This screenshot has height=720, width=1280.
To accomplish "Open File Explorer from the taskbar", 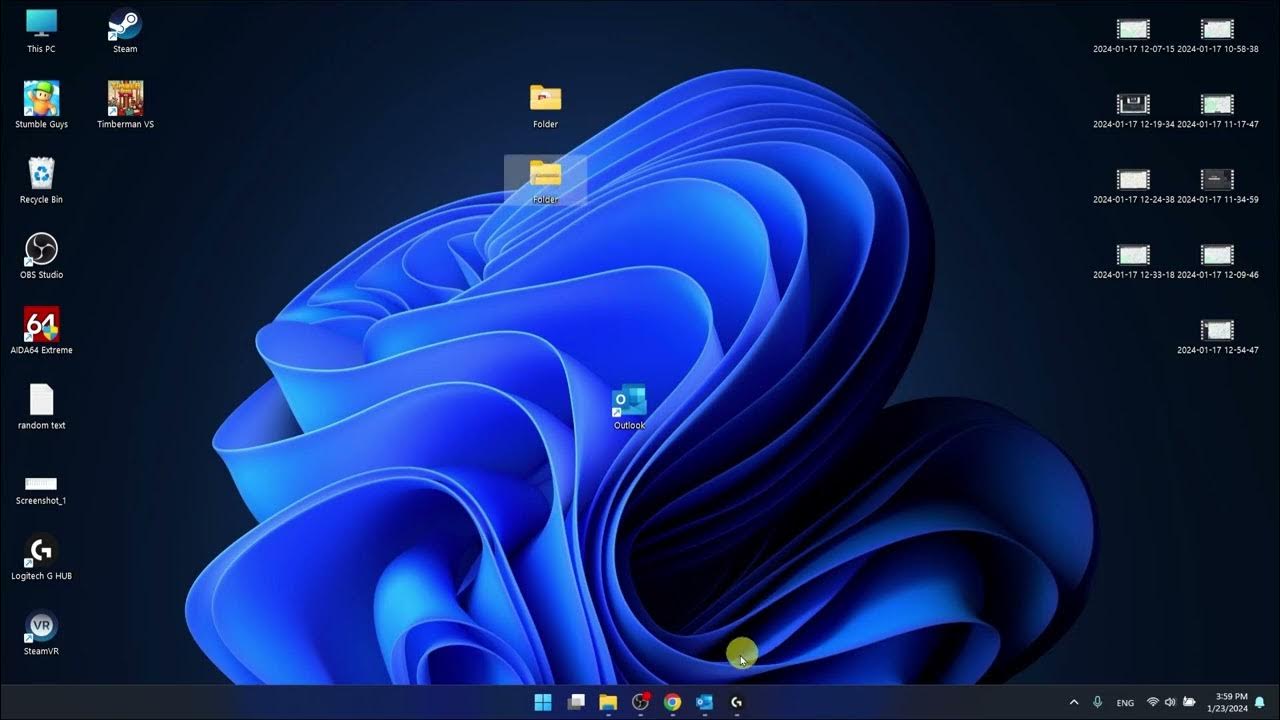I will pyautogui.click(x=608, y=702).
